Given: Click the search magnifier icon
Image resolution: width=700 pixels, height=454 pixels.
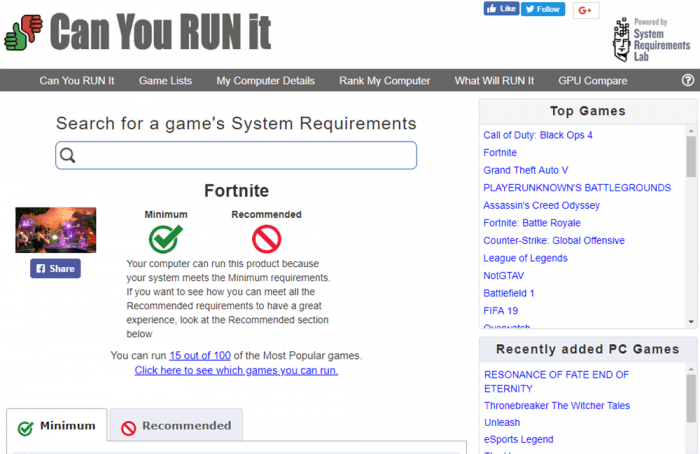Looking at the screenshot, I should [x=68, y=155].
